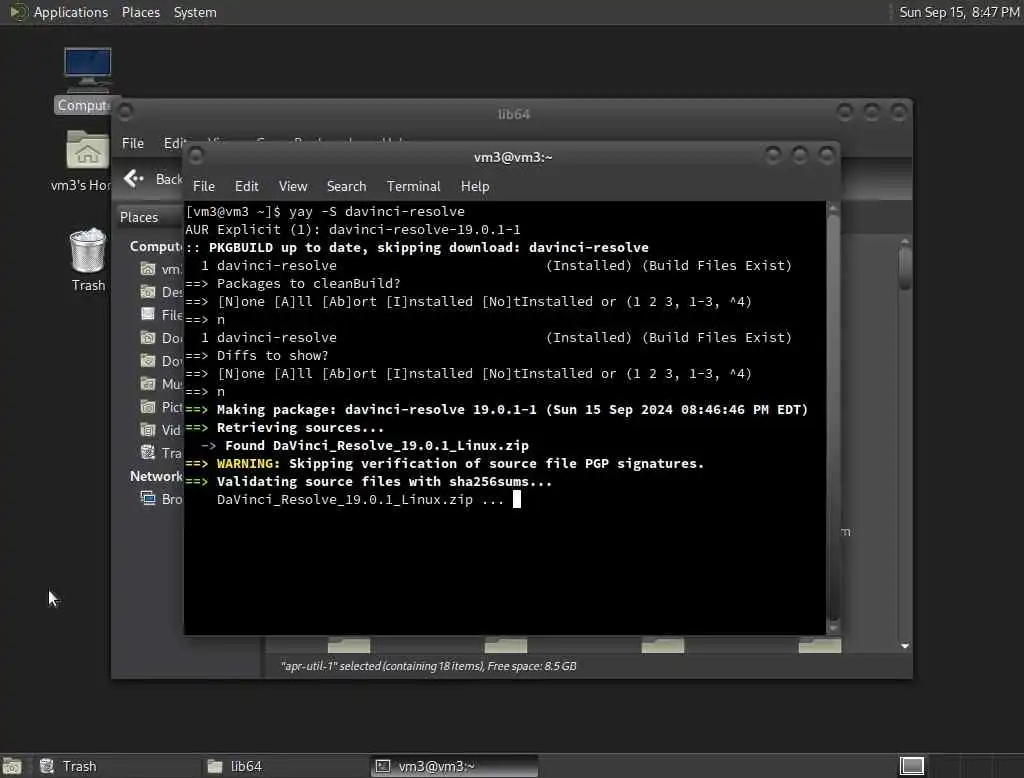Click Retrieving sources line in terminal

[285, 427]
